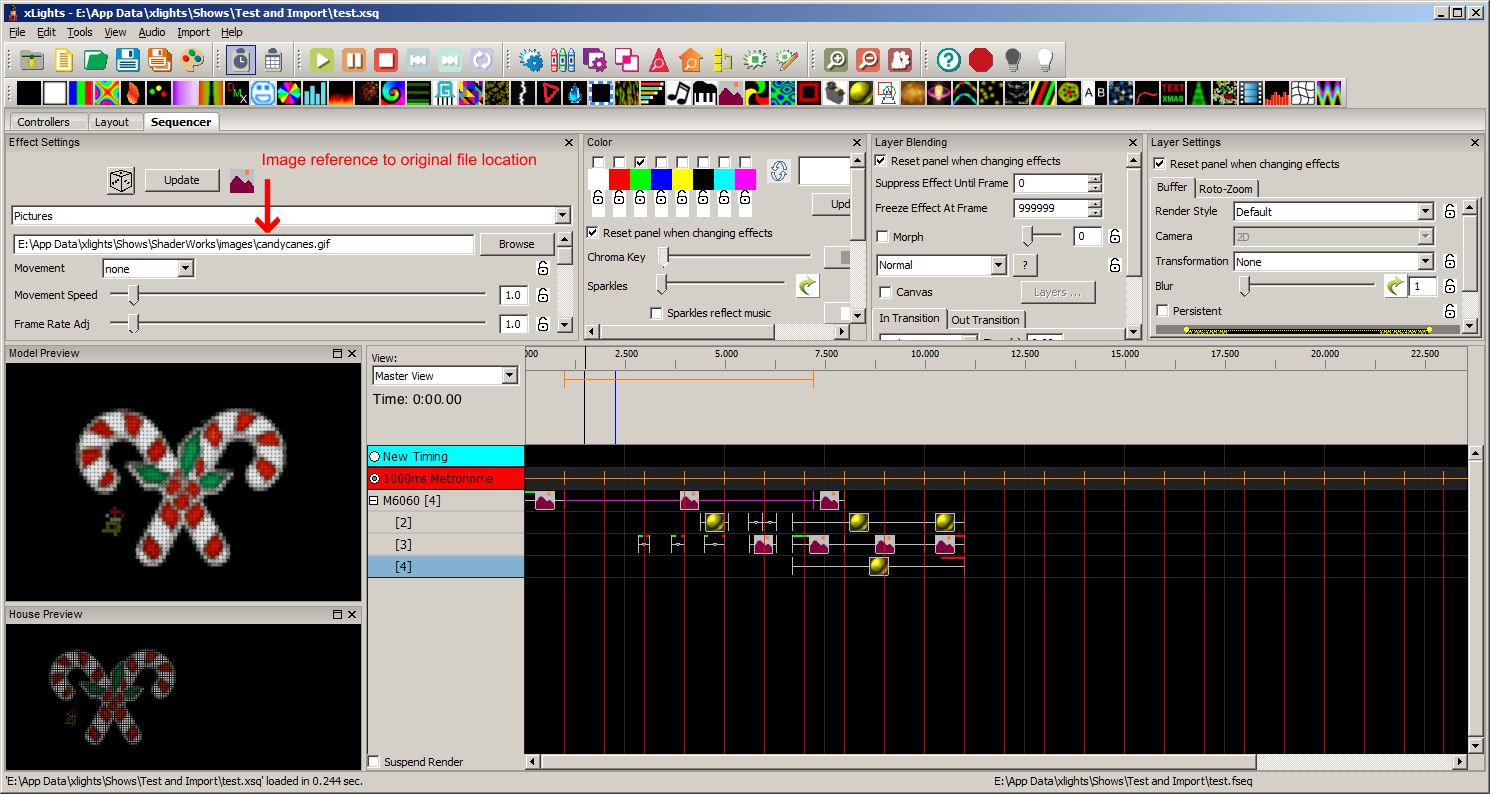Viewport: 1490px width, 794px height.
Task: Click the white light bulb icon
Action: (1045, 59)
